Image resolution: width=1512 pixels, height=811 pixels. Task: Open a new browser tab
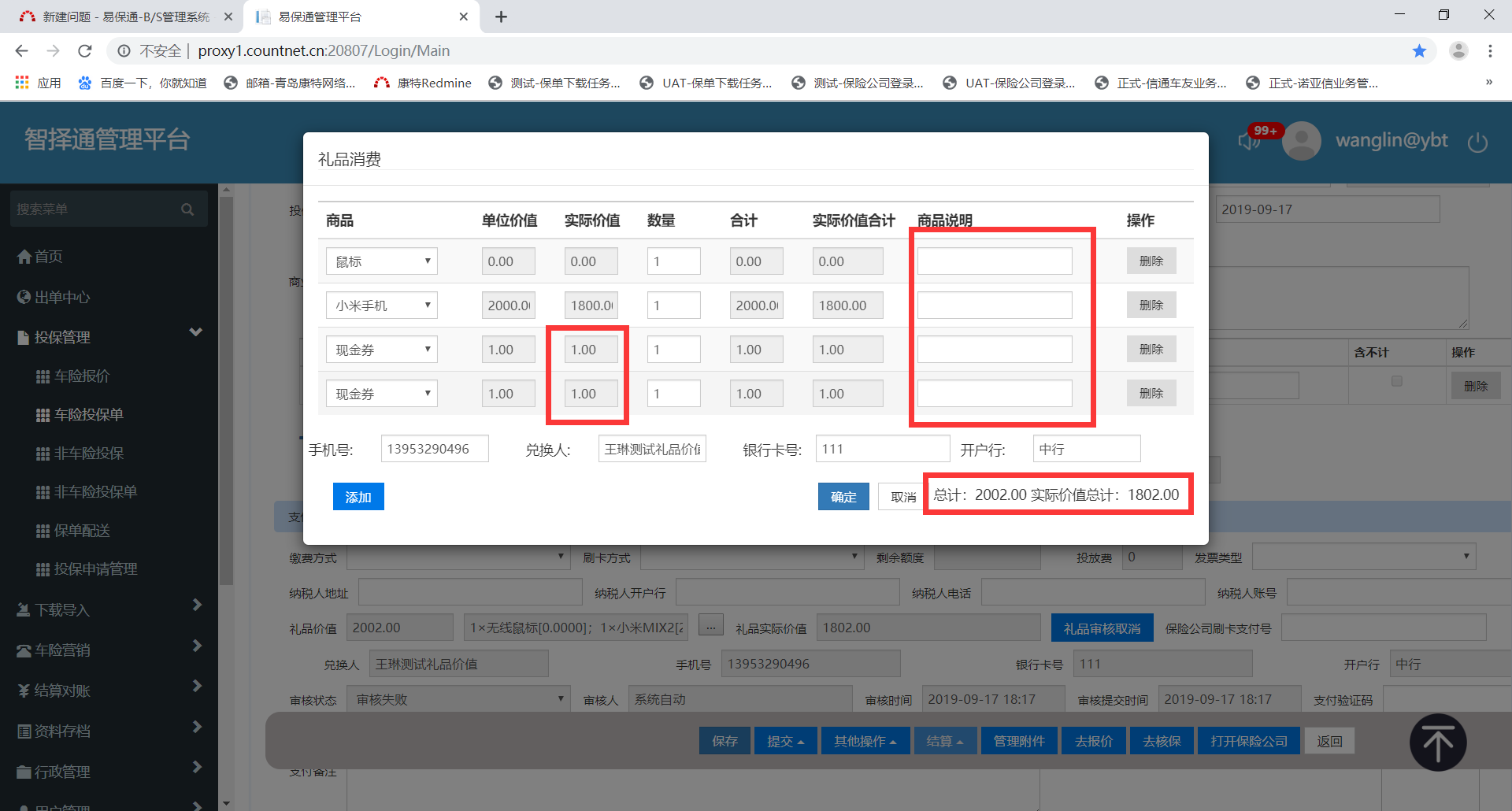click(501, 17)
